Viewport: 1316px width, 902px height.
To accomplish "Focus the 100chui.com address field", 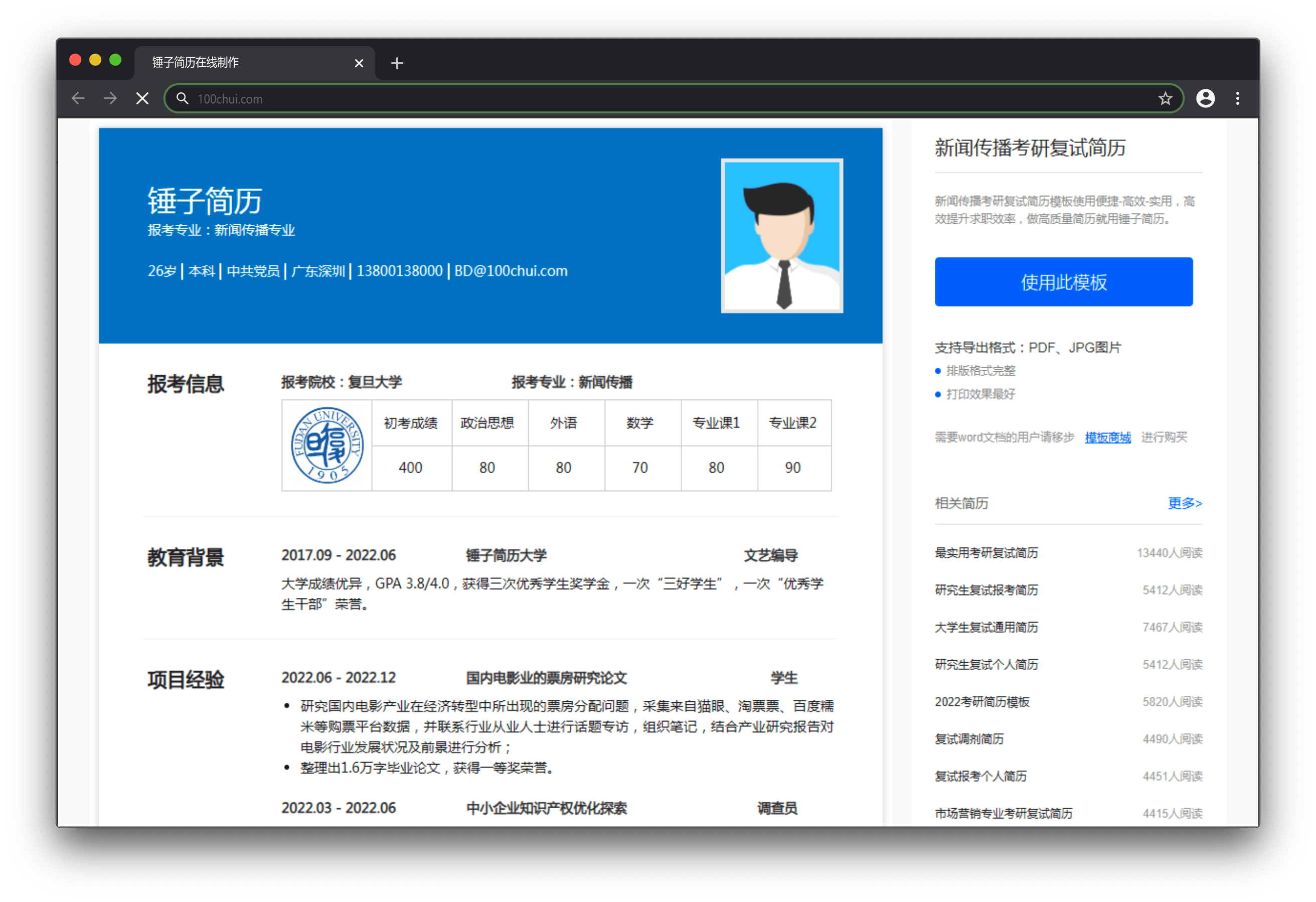I will pos(674,99).
